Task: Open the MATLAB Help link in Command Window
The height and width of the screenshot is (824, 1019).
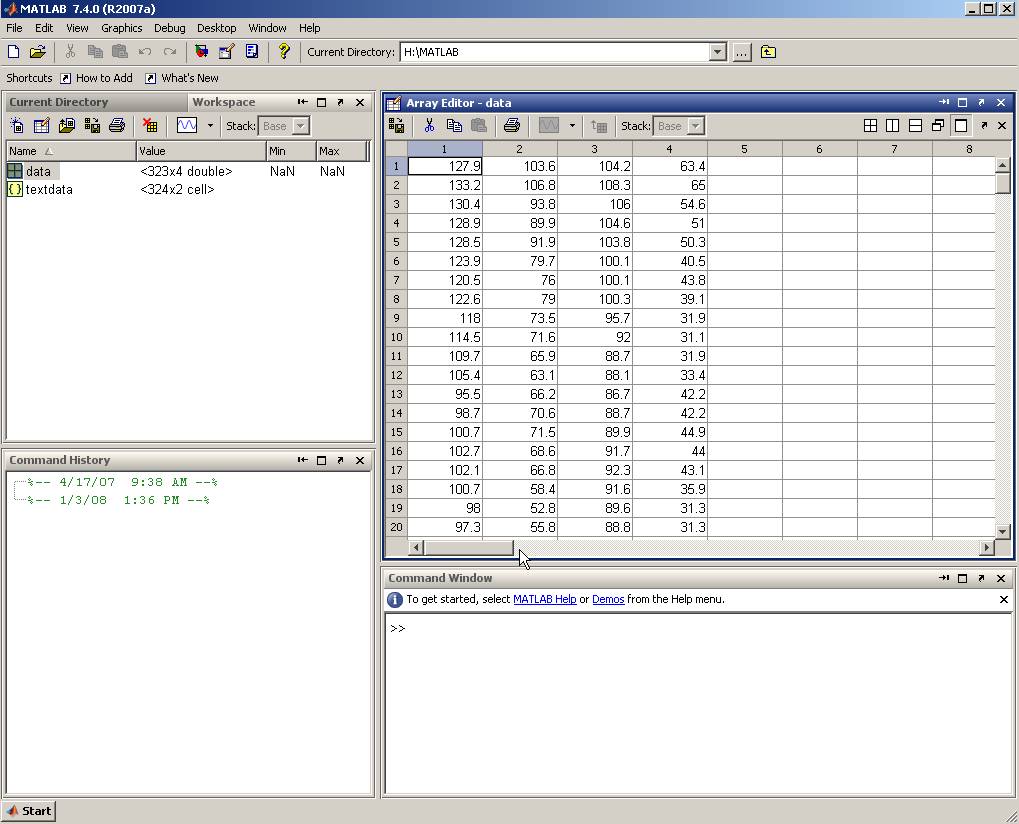Action: pyautogui.click(x=544, y=599)
